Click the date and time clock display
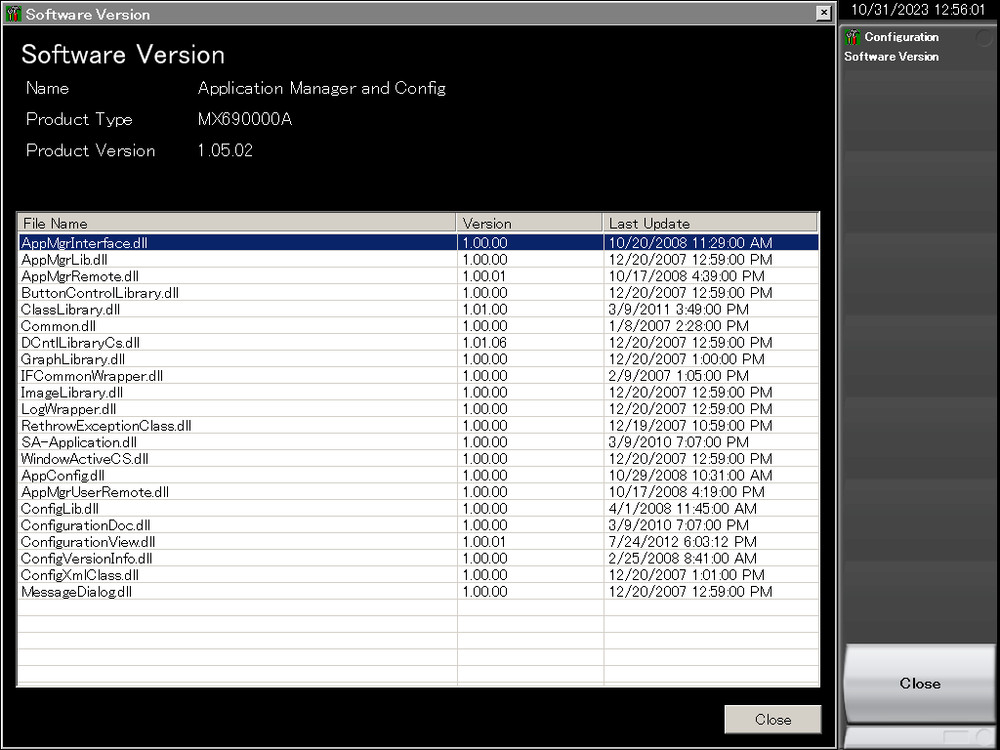 [918, 10]
